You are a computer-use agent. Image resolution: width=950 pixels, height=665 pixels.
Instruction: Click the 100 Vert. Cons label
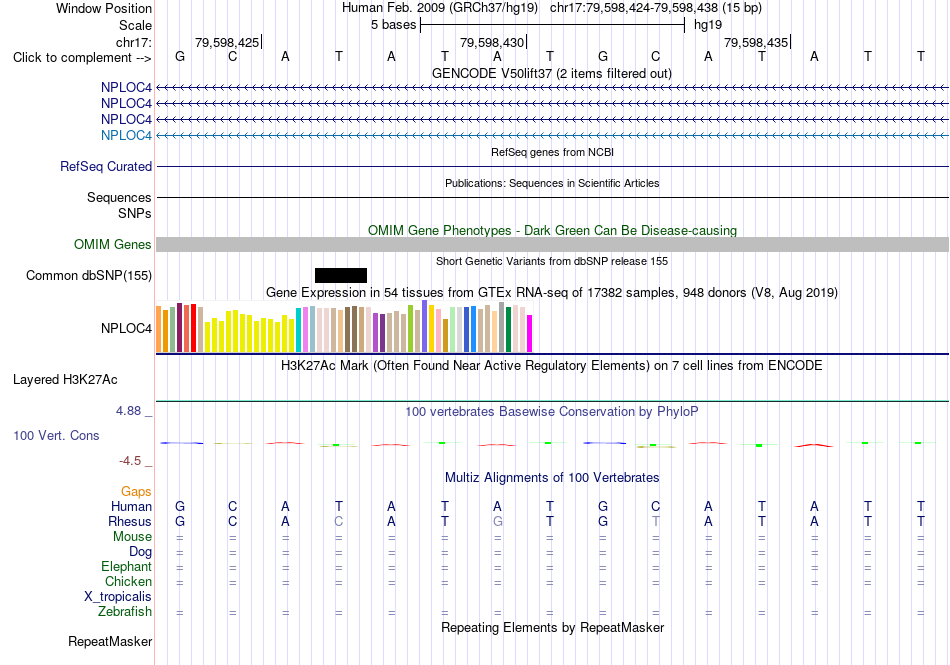[56, 435]
